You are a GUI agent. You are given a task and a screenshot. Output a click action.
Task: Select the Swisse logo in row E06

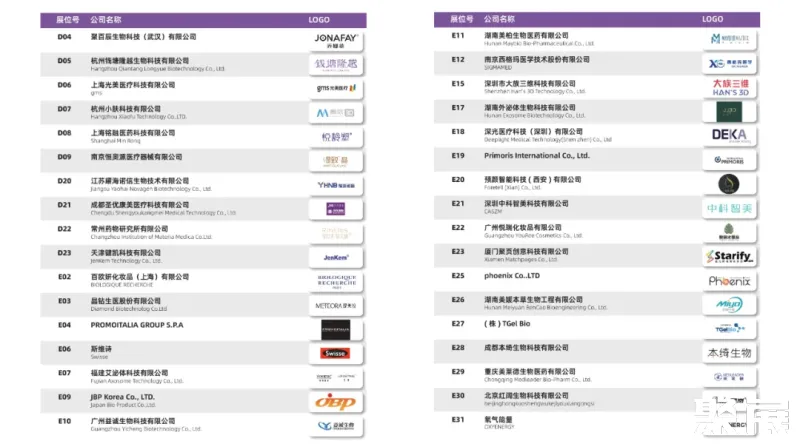coord(335,353)
